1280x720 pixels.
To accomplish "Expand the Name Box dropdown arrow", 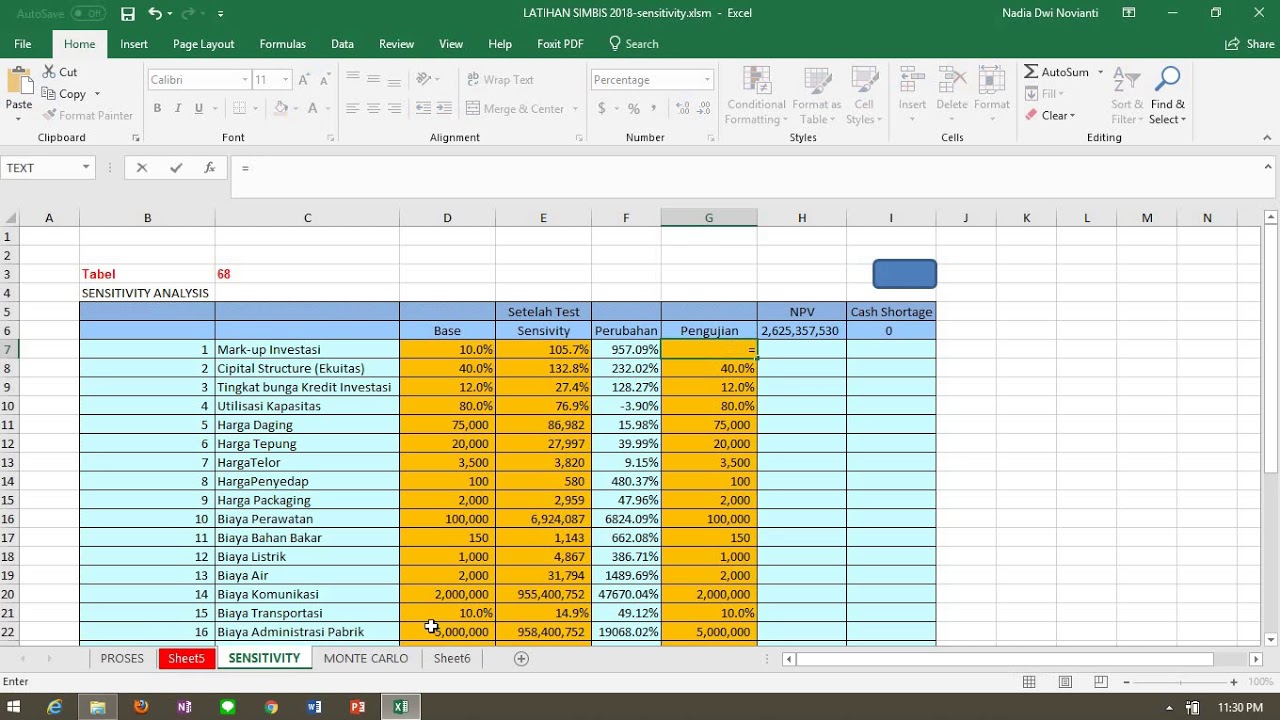I will click(86, 168).
